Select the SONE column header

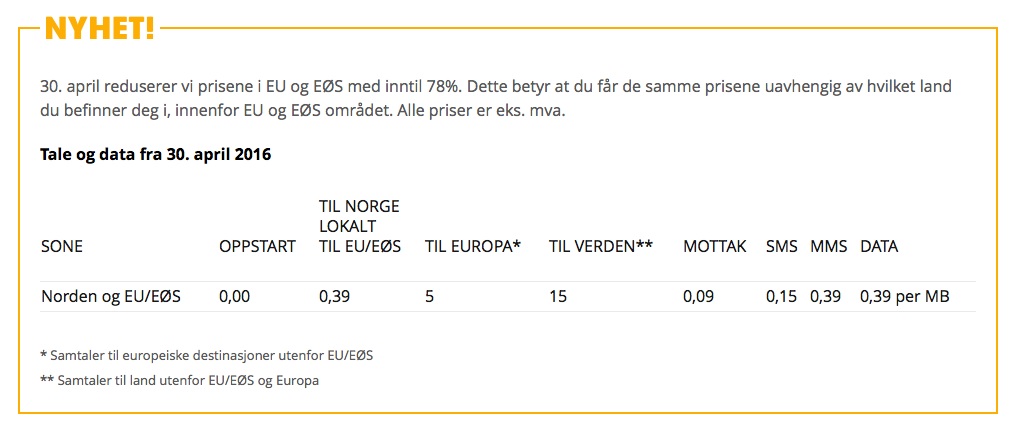click(x=62, y=246)
